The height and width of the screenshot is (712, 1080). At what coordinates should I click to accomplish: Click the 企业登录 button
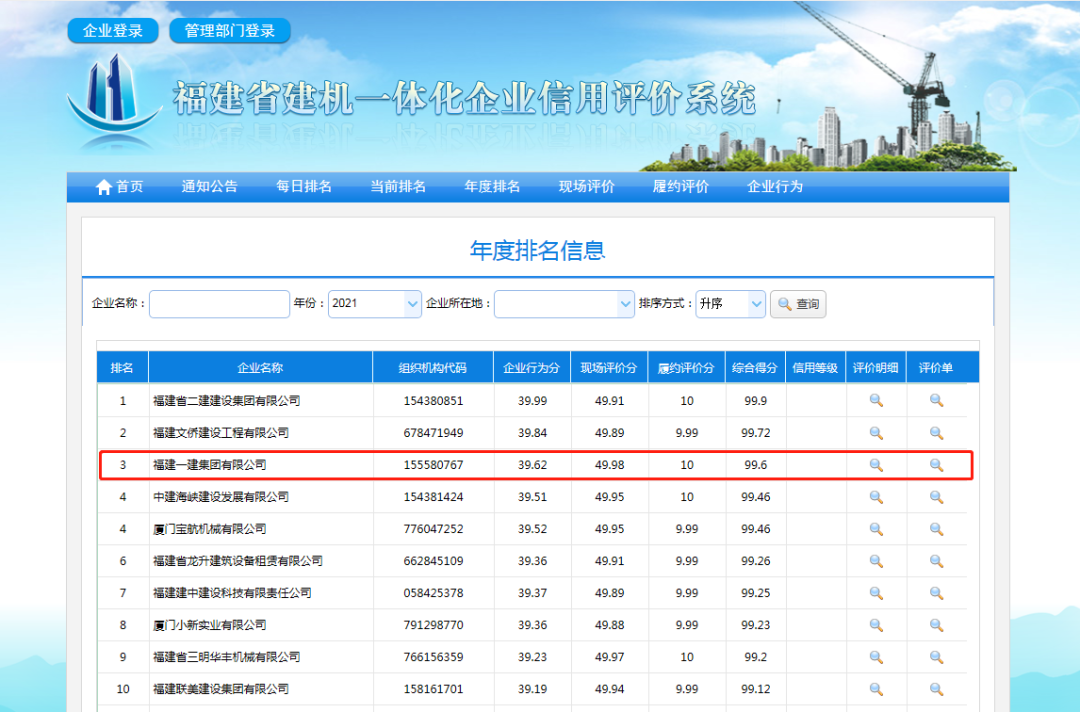click(x=113, y=31)
